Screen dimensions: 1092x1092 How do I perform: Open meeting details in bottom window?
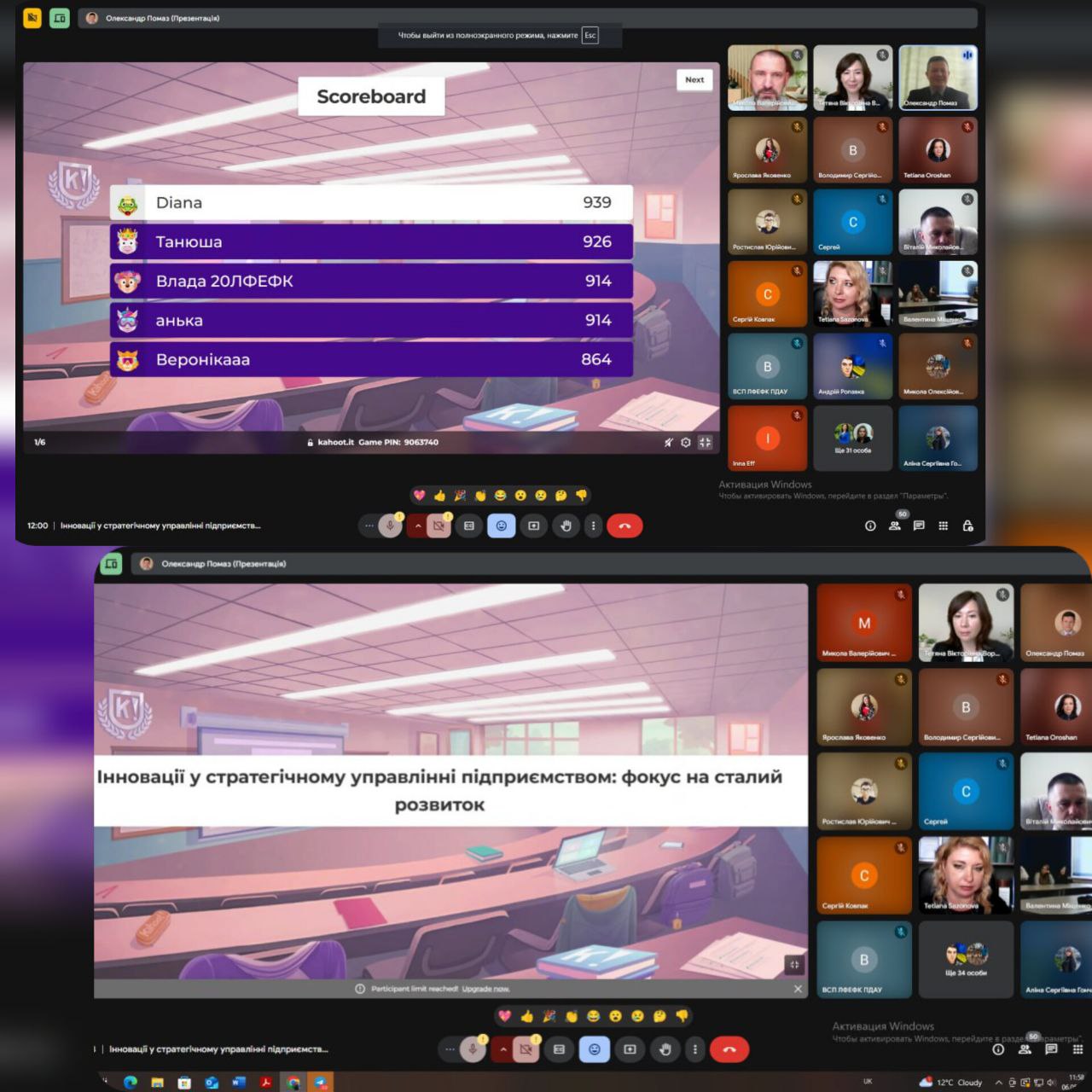point(998,1049)
